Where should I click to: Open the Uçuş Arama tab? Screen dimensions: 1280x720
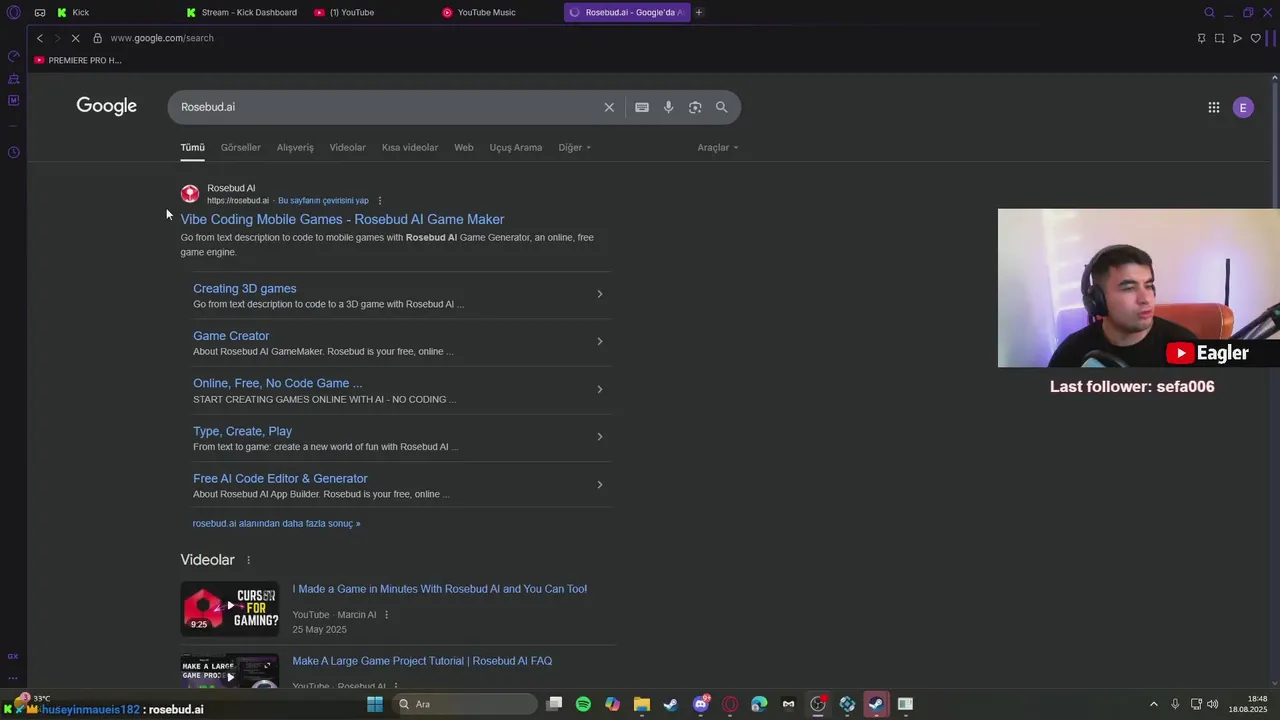coord(515,147)
